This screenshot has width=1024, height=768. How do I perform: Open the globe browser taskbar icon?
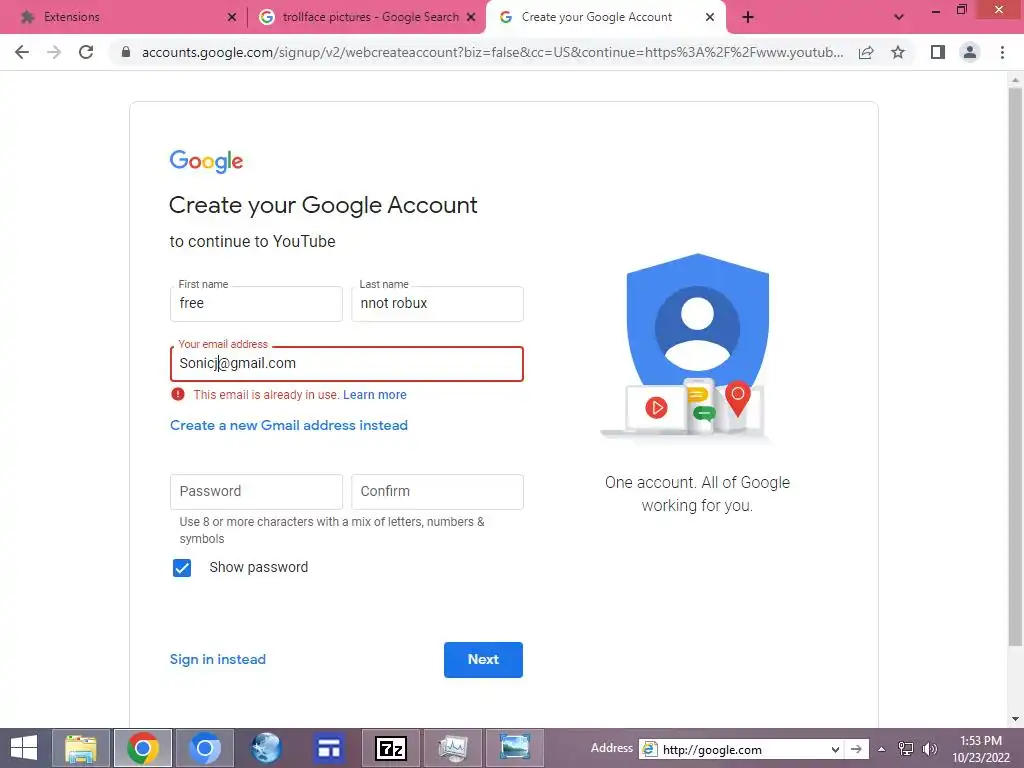click(x=266, y=748)
